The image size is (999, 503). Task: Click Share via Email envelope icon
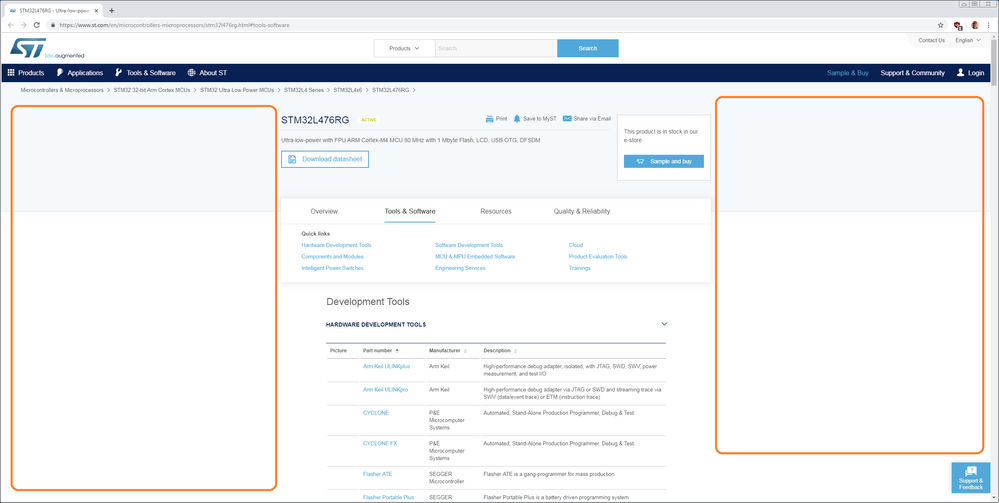pos(567,119)
